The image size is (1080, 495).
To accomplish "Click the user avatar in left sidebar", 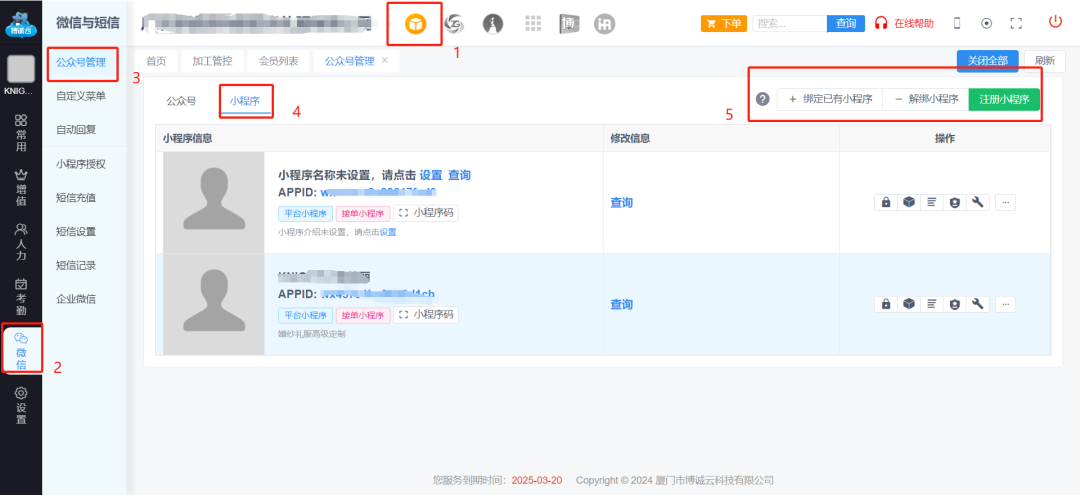I will coord(21,70).
